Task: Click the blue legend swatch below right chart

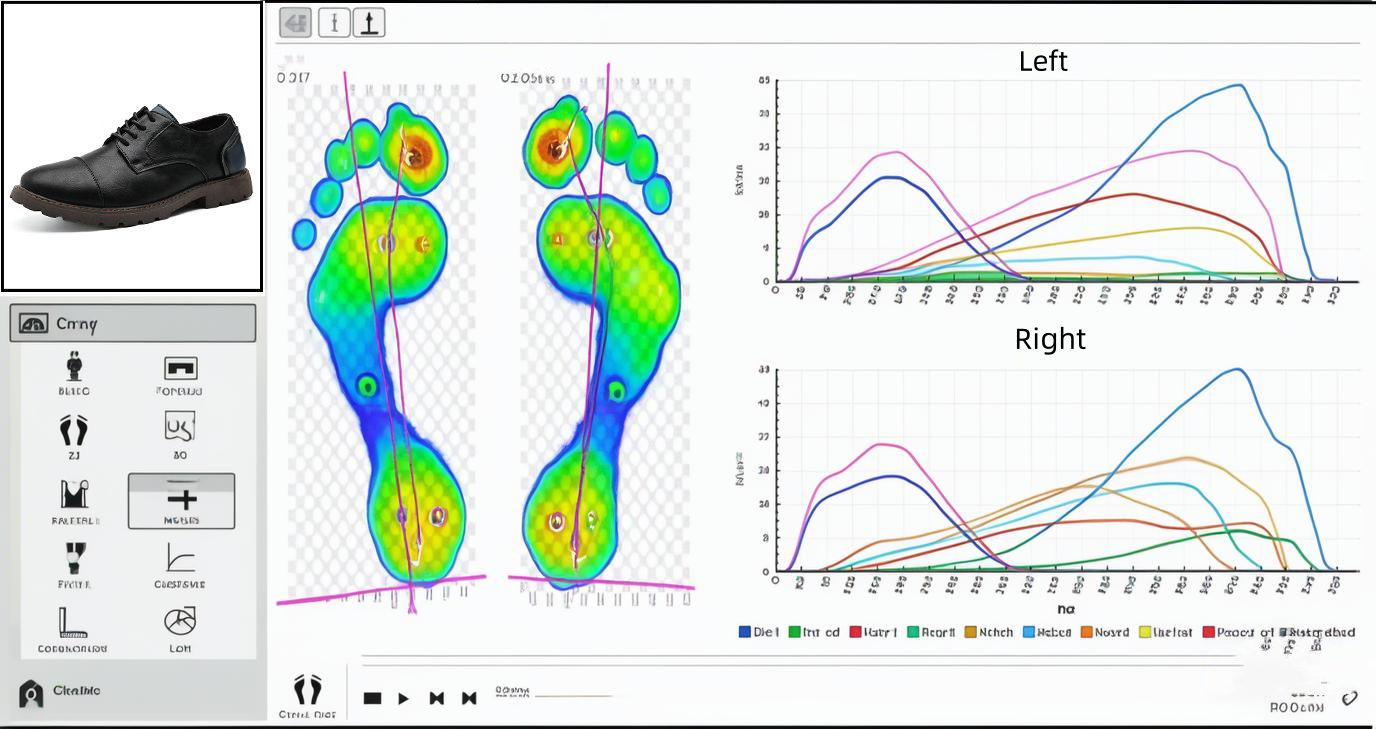Action: [x=744, y=632]
